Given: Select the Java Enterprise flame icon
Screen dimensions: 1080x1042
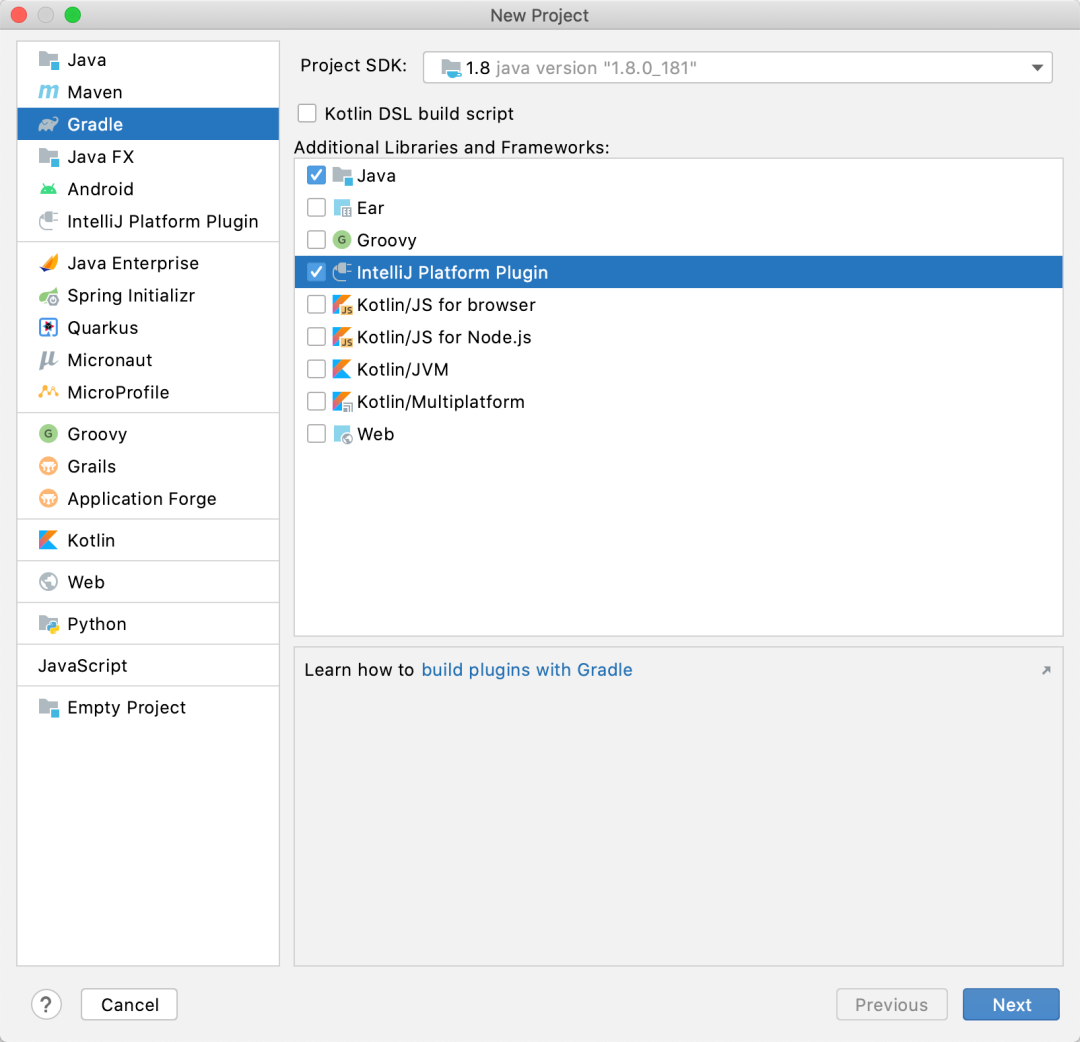Looking at the screenshot, I should coord(48,263).
